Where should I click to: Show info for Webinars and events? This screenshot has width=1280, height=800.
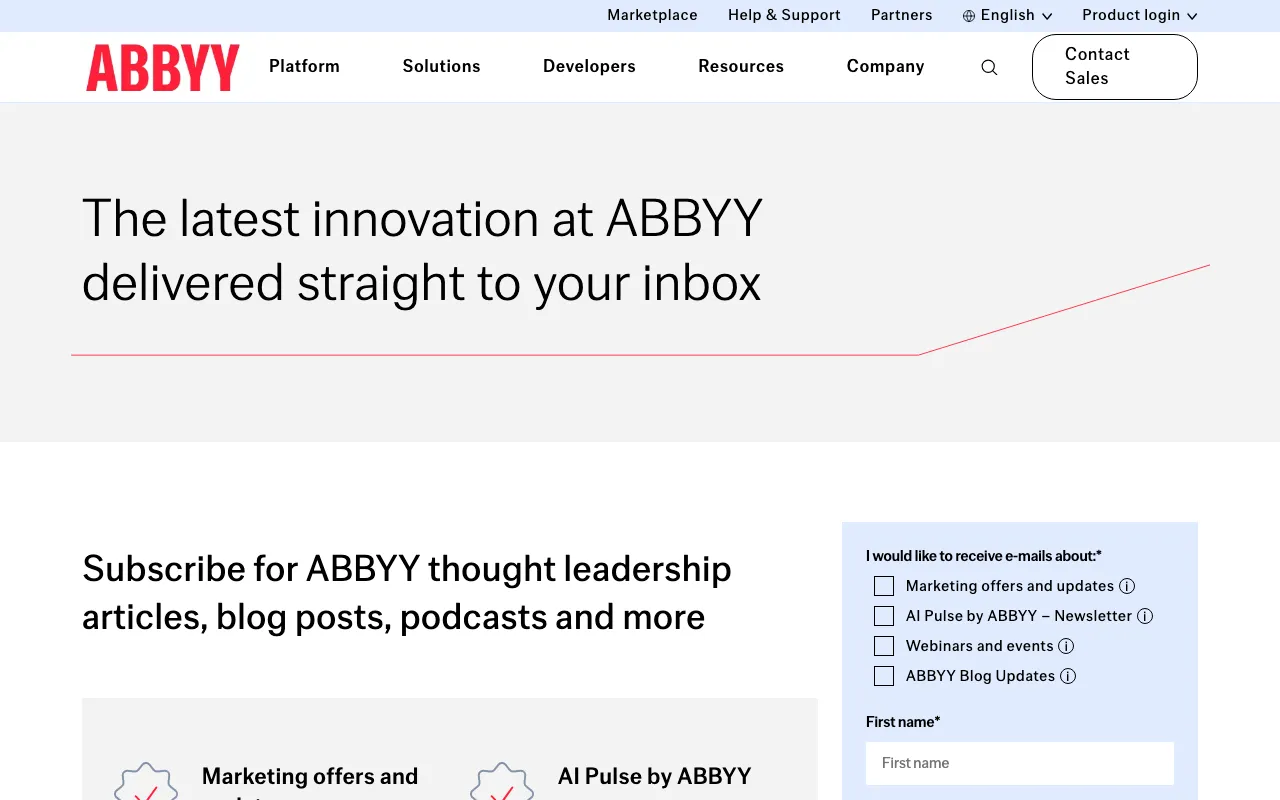tap(1066, 646)
